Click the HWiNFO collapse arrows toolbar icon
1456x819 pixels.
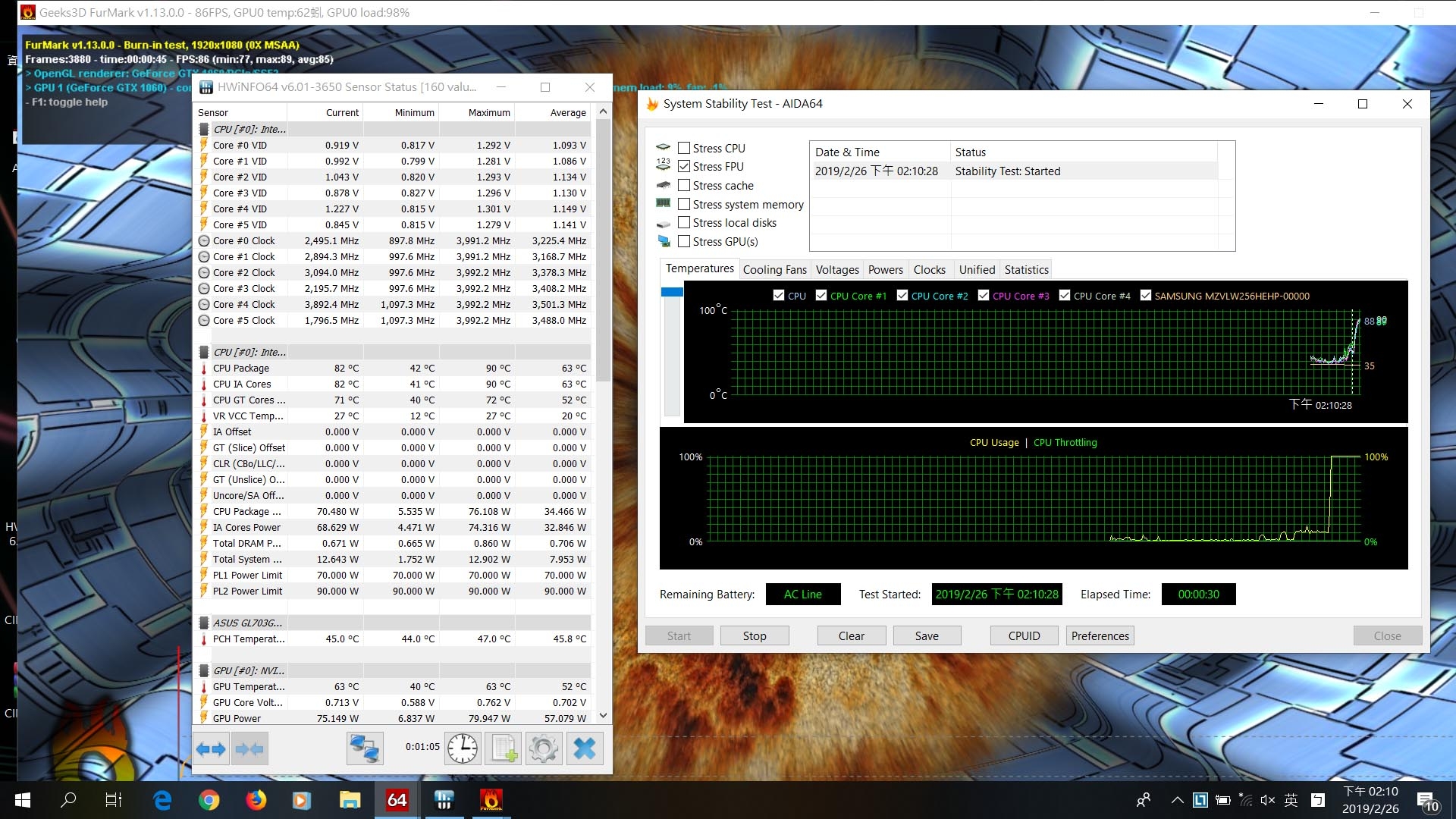coord(249,749)
